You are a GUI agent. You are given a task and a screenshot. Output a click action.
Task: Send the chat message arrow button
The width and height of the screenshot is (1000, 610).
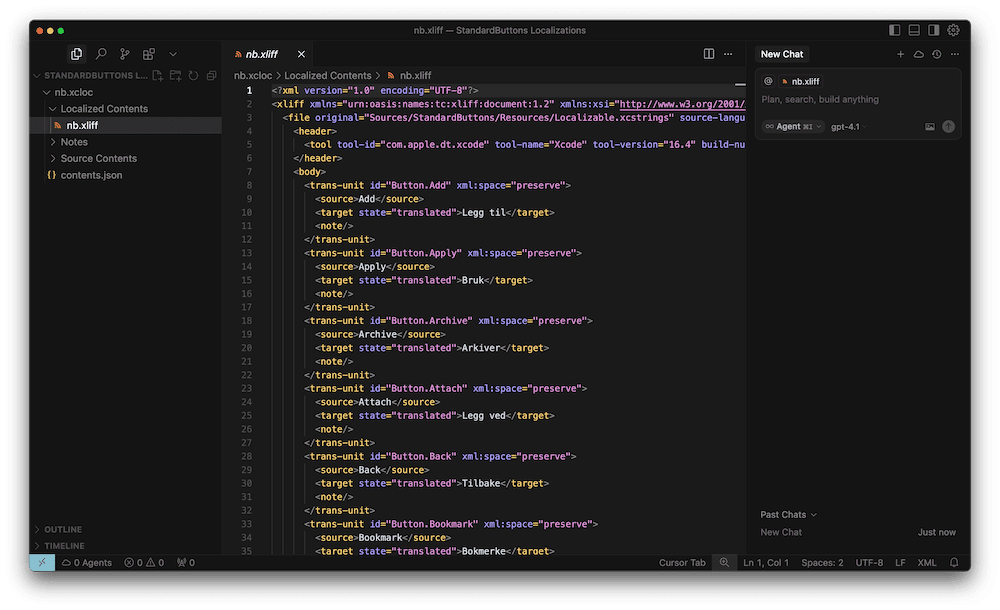pos(948,126)
